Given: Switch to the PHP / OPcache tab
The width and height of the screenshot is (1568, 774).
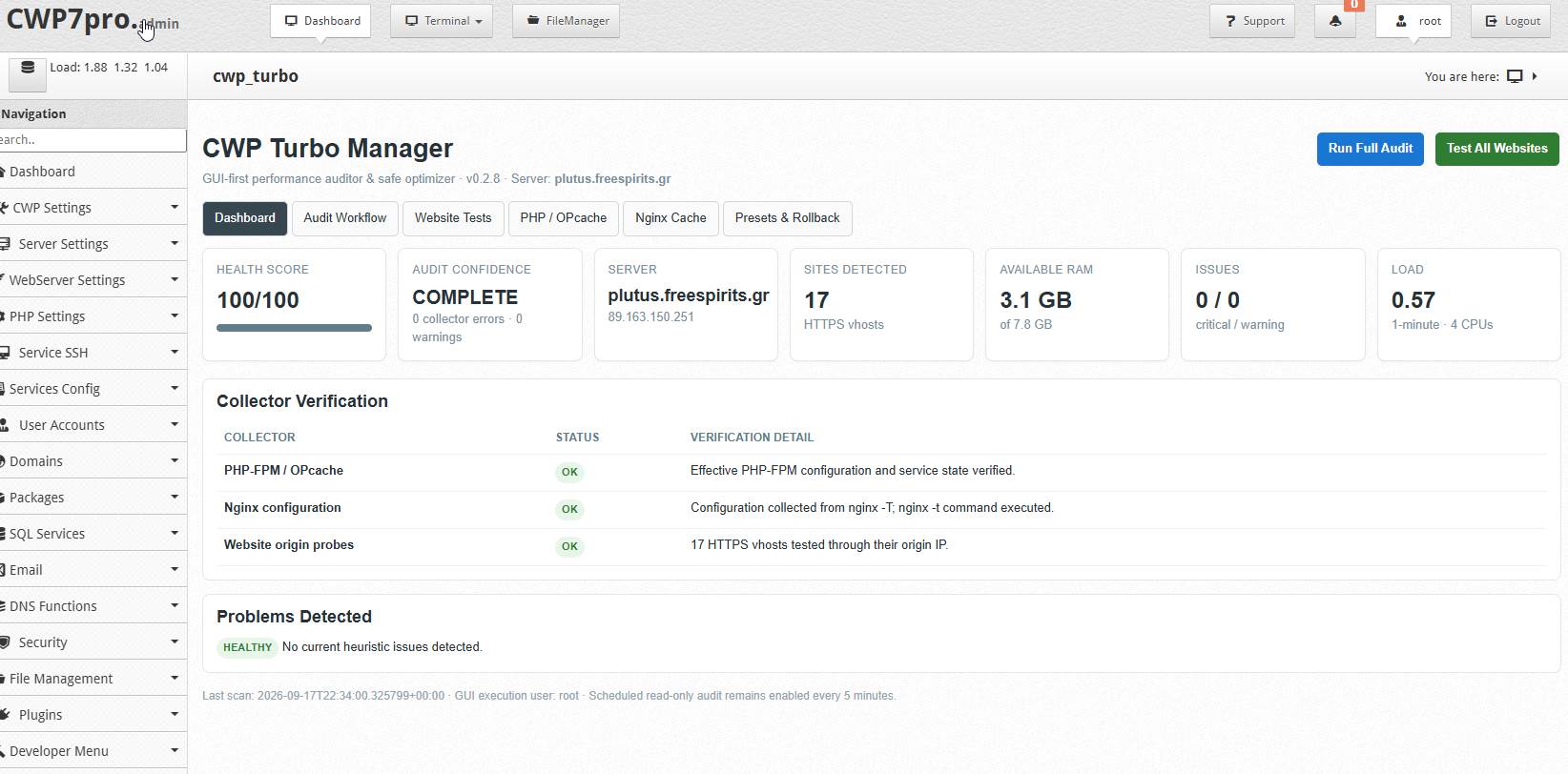Looking at the screenshot, I should 564,218.
